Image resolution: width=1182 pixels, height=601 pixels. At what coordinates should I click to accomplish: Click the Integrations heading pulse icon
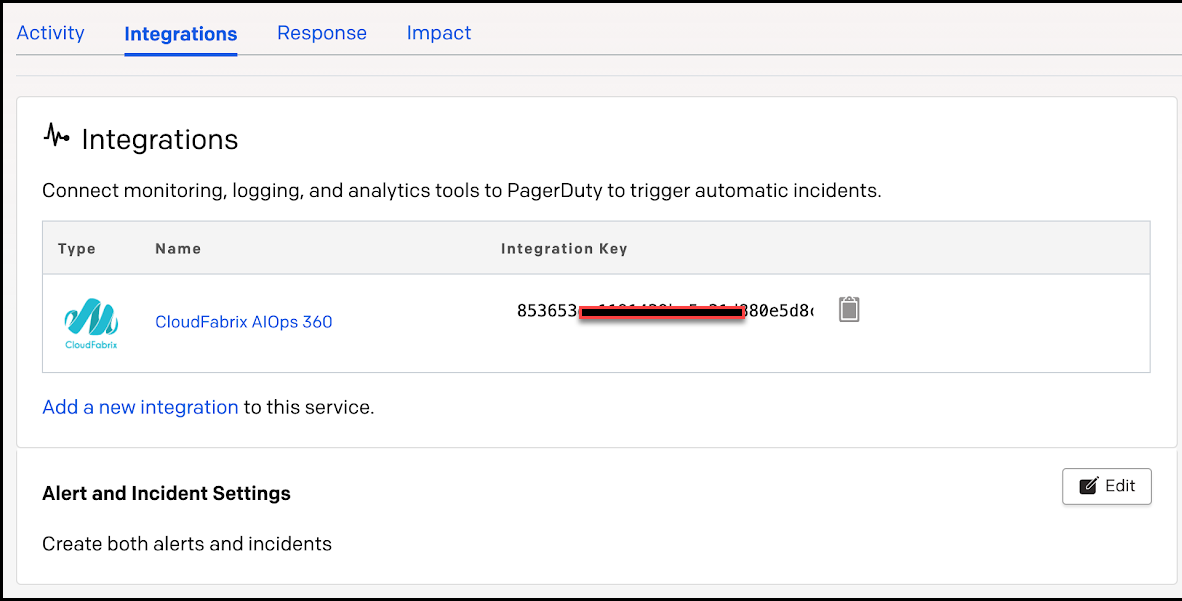(x=57, y=136)
